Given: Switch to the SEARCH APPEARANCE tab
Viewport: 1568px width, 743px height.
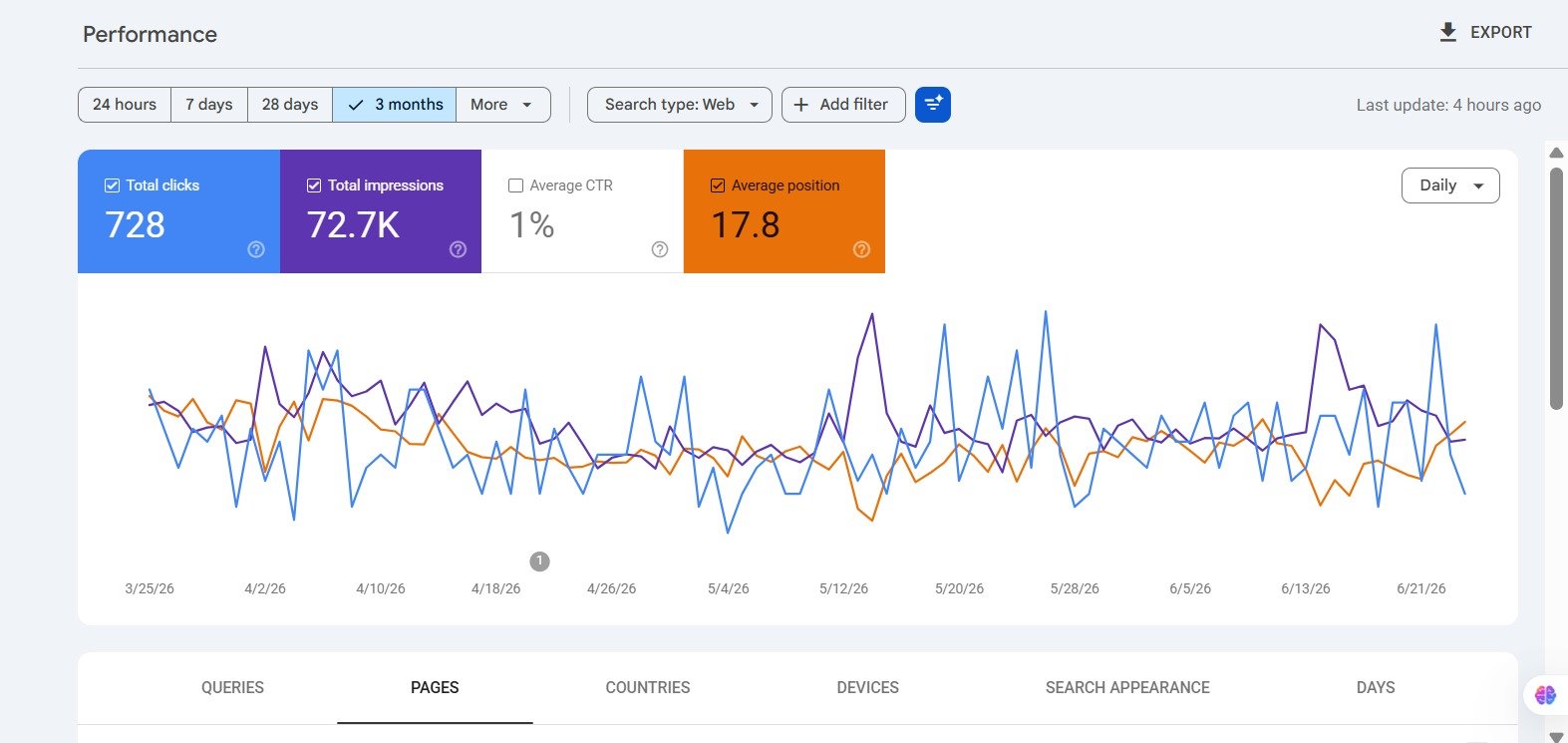Looking at the screenshot, I should click(1127, 688).
